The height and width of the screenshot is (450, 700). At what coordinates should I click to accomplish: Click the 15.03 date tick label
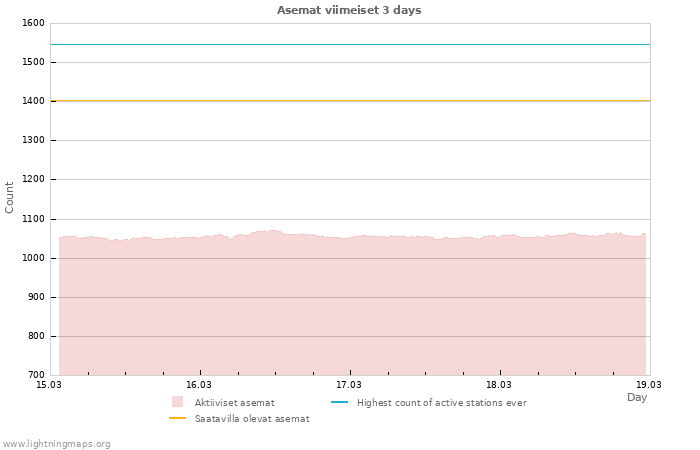49,384
